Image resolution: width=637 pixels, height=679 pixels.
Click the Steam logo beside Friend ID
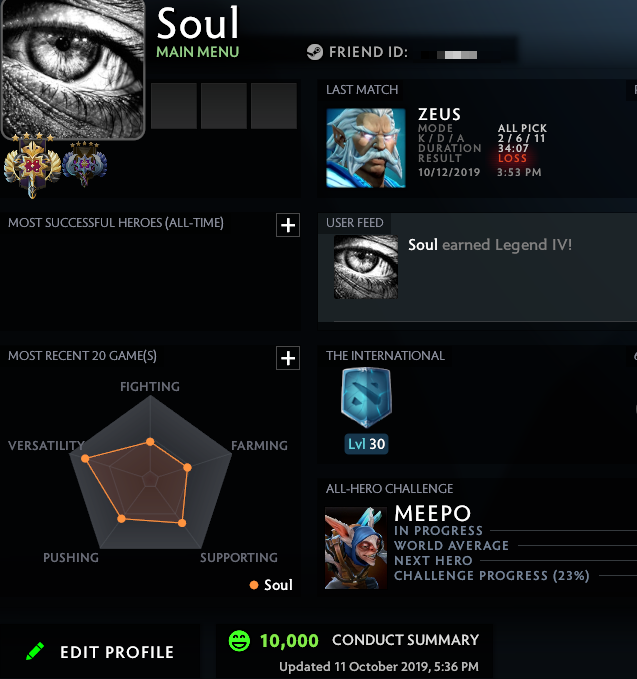point(315,52)
